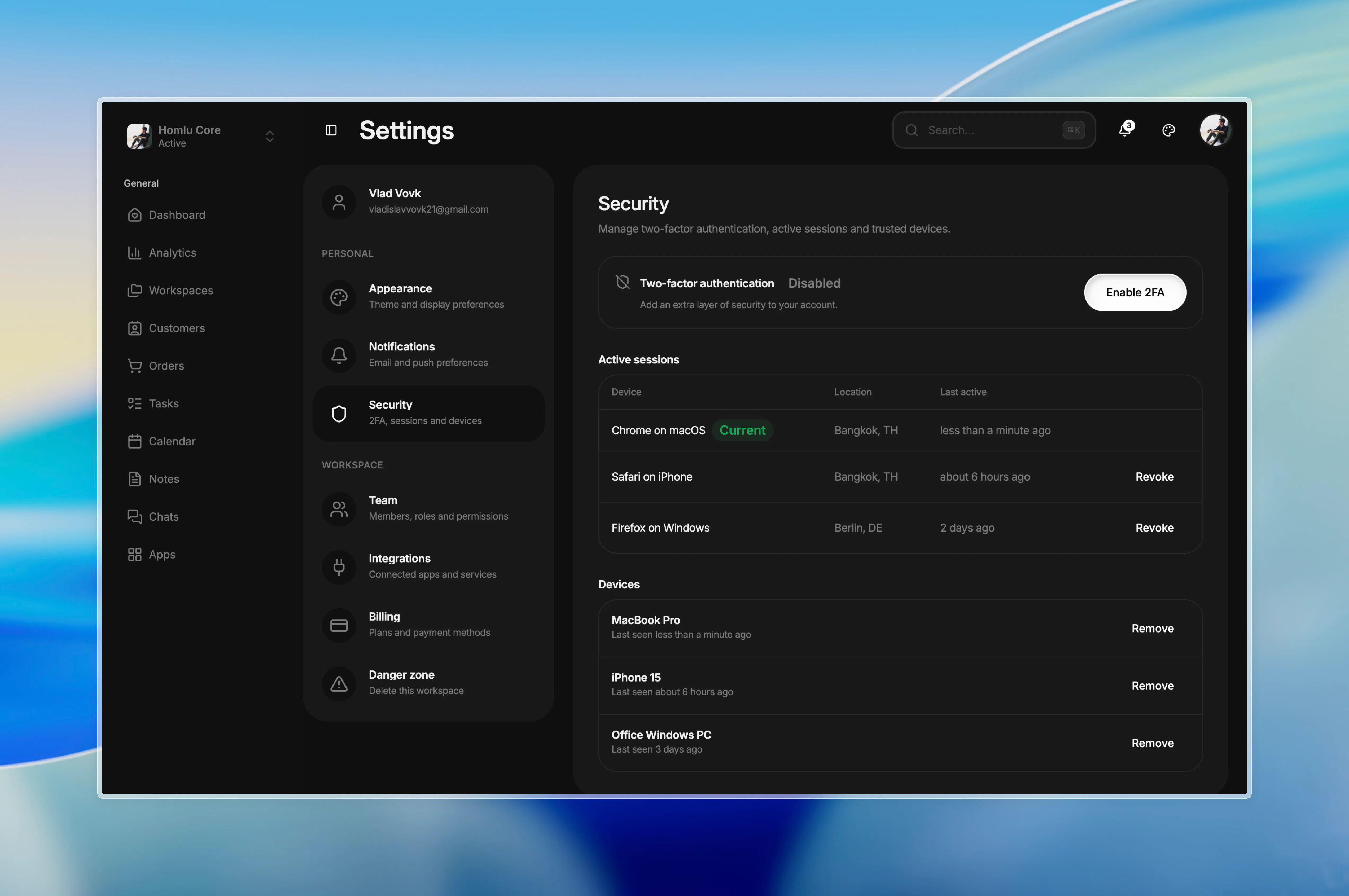The width and height of the screenshot is (1349, 896).
Task: Remove the iPhone 15 device
Action: coord(1153,686)
